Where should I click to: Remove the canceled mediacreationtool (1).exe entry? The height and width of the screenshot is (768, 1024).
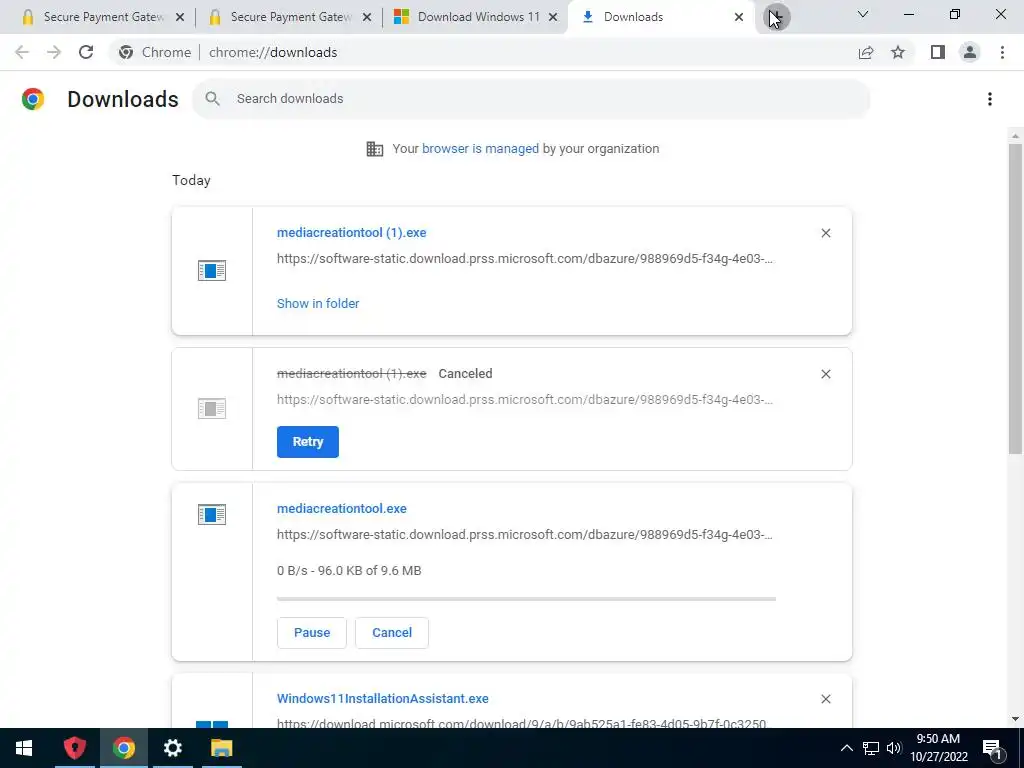[825, 374]
